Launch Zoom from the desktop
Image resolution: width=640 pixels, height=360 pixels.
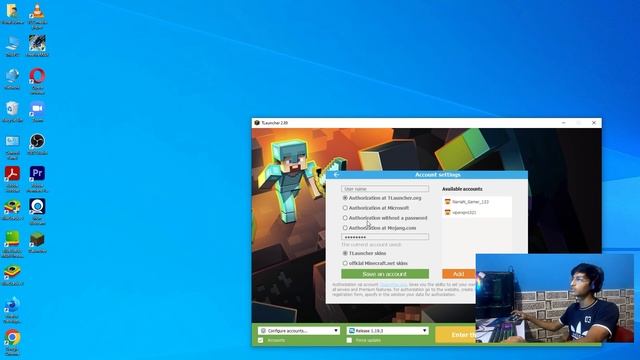click(x=37, y=111)
